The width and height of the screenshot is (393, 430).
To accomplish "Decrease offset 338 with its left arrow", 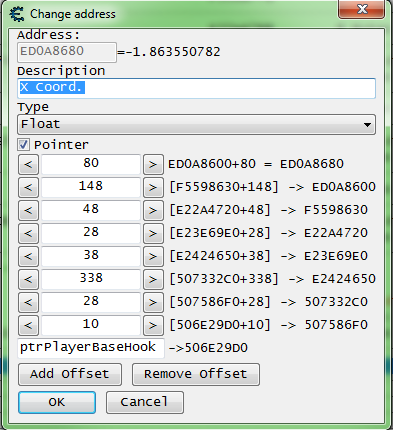I will [x=28, y=279].
